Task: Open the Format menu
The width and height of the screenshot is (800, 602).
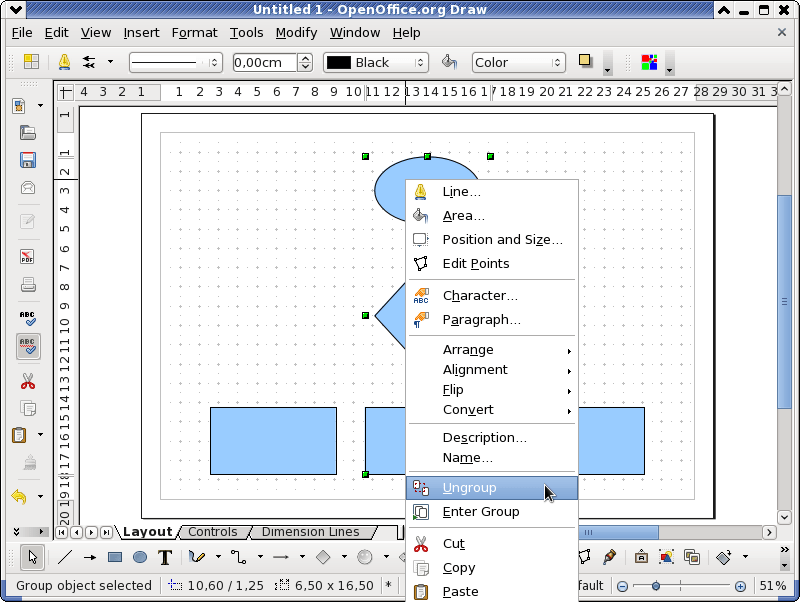Action: (x=194, y=33)
